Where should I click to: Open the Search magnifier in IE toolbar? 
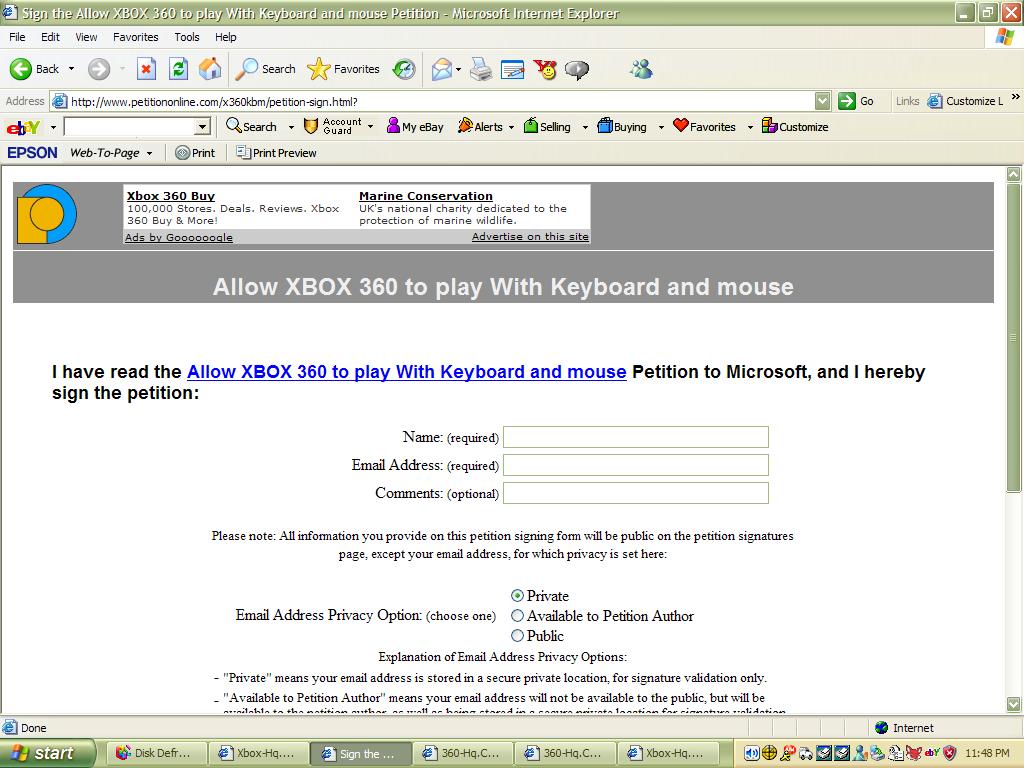[x=264, y=69]
